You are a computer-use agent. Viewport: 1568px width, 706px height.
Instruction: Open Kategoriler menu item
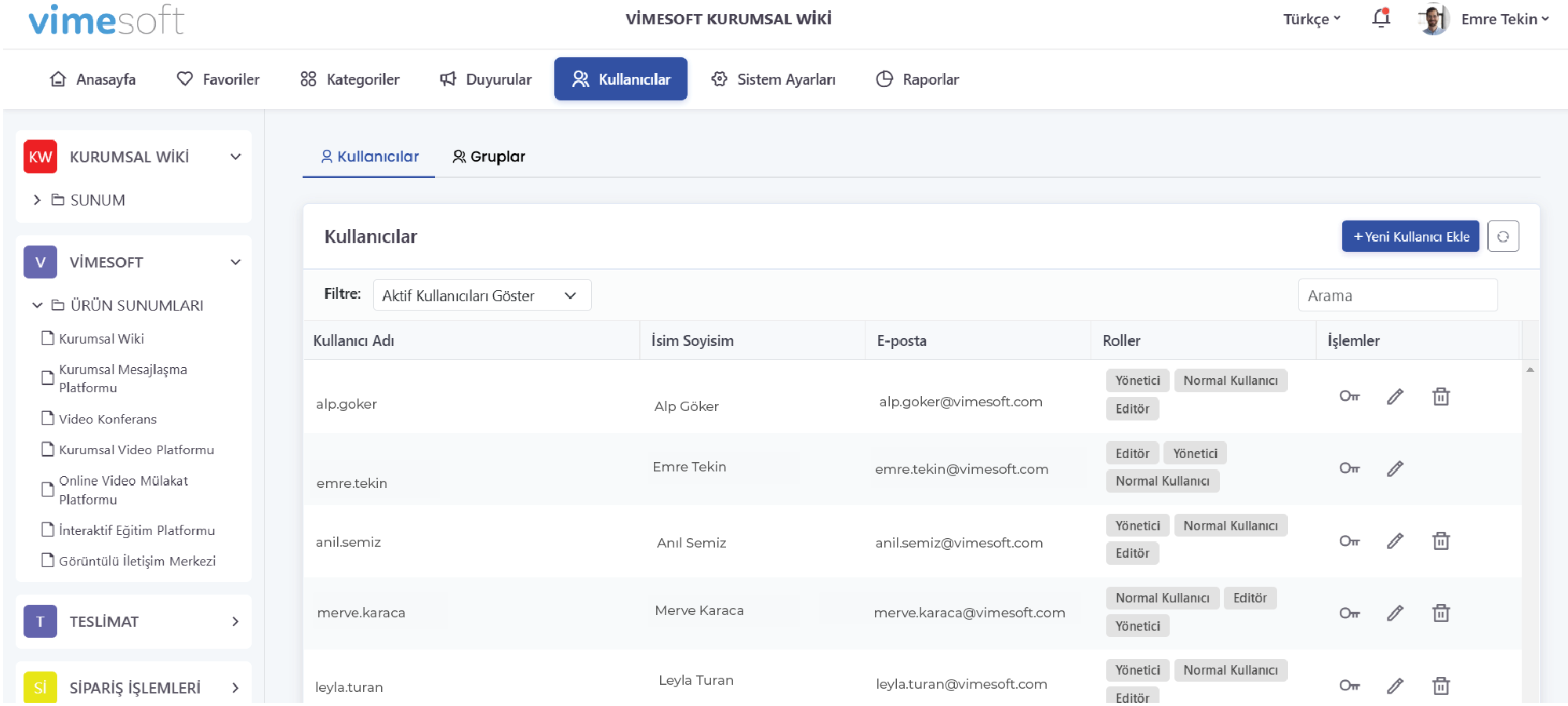[x=350, y=79]
